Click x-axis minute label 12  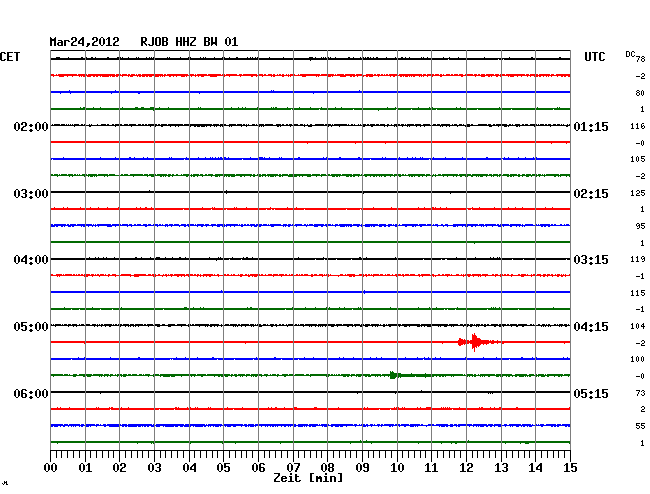(466, 467)
